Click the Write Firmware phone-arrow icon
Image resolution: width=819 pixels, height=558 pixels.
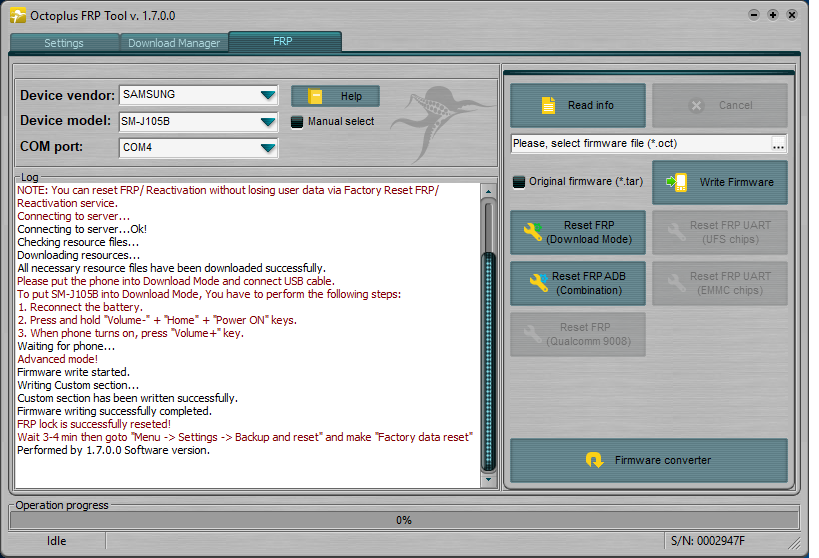tap(677, 182)
